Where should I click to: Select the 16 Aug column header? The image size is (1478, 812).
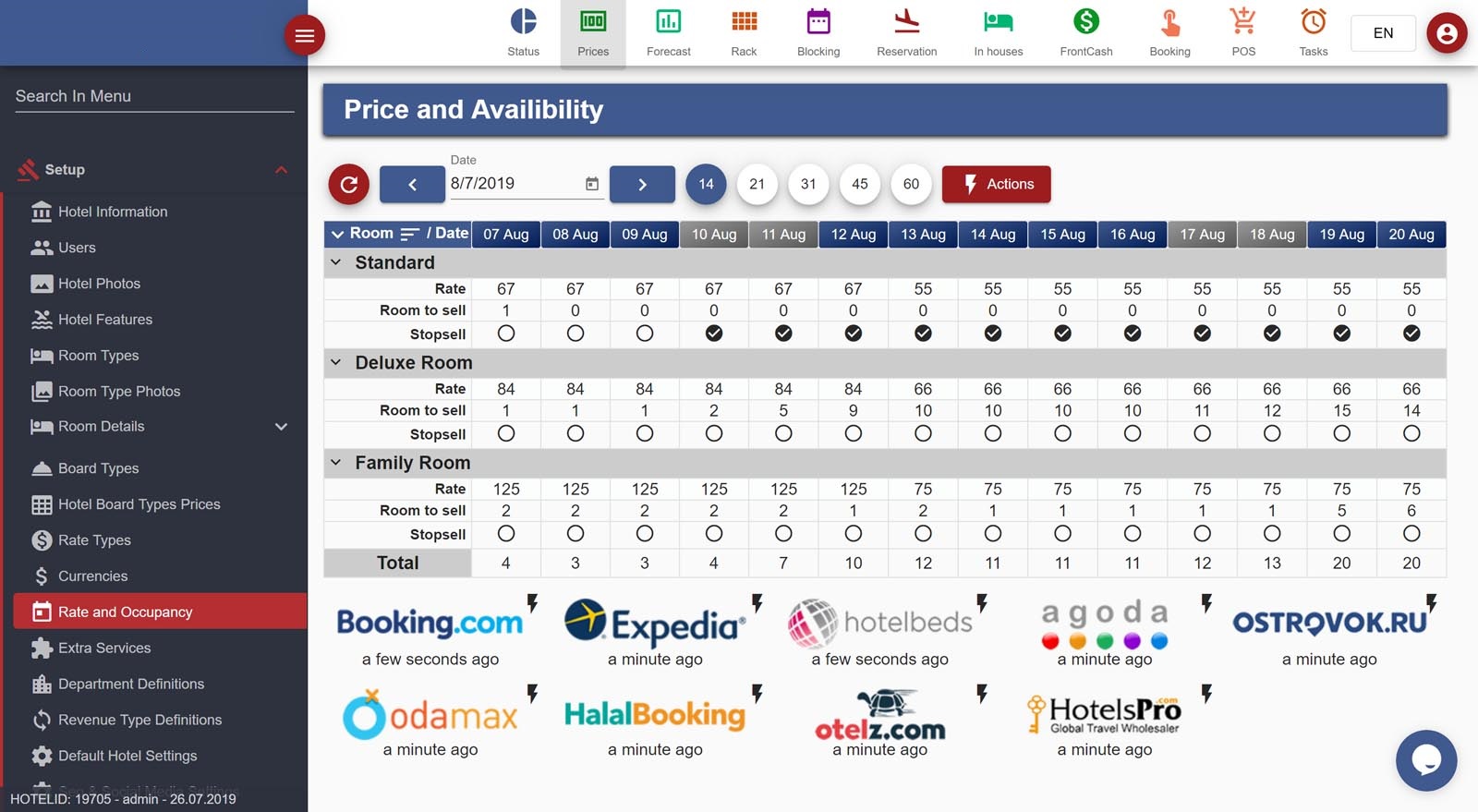tap(1133, 235)
